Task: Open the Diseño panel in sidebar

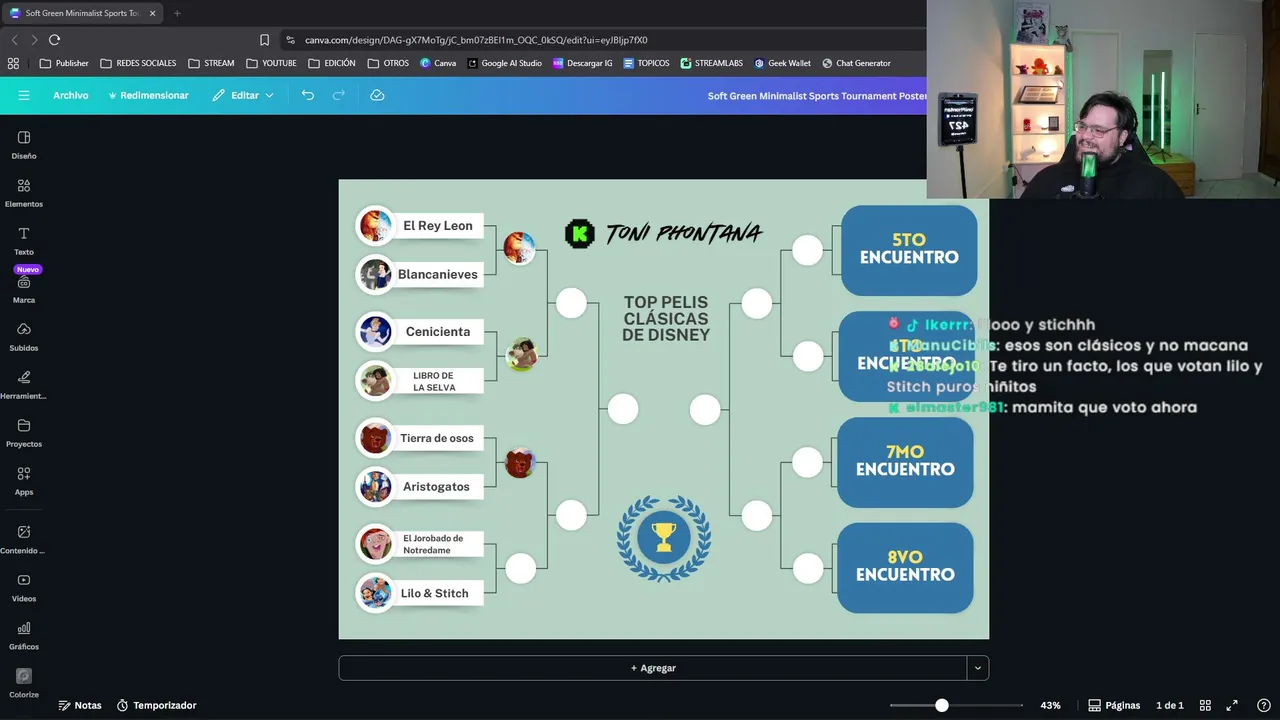Action: [24, 145]
